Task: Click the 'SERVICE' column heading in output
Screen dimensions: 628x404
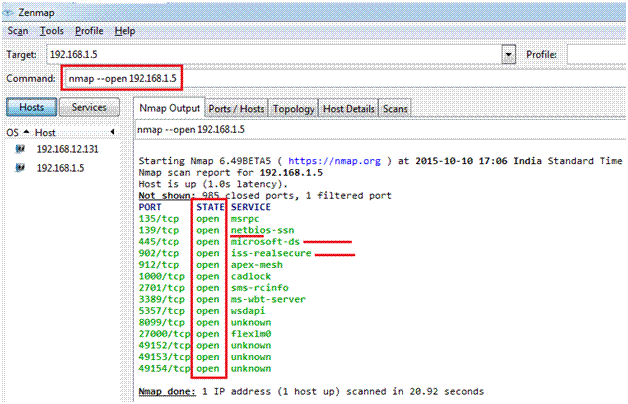Action: tap(251, 207)
